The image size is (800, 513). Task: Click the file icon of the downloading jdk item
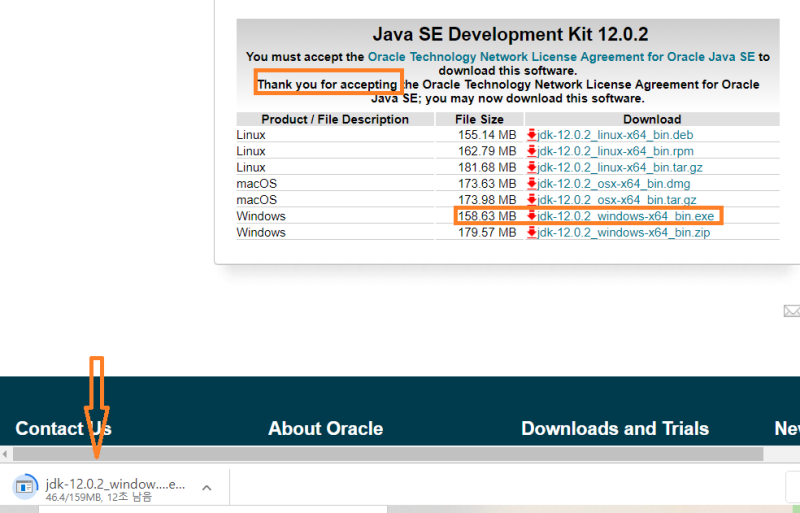(x=25, y=486)
